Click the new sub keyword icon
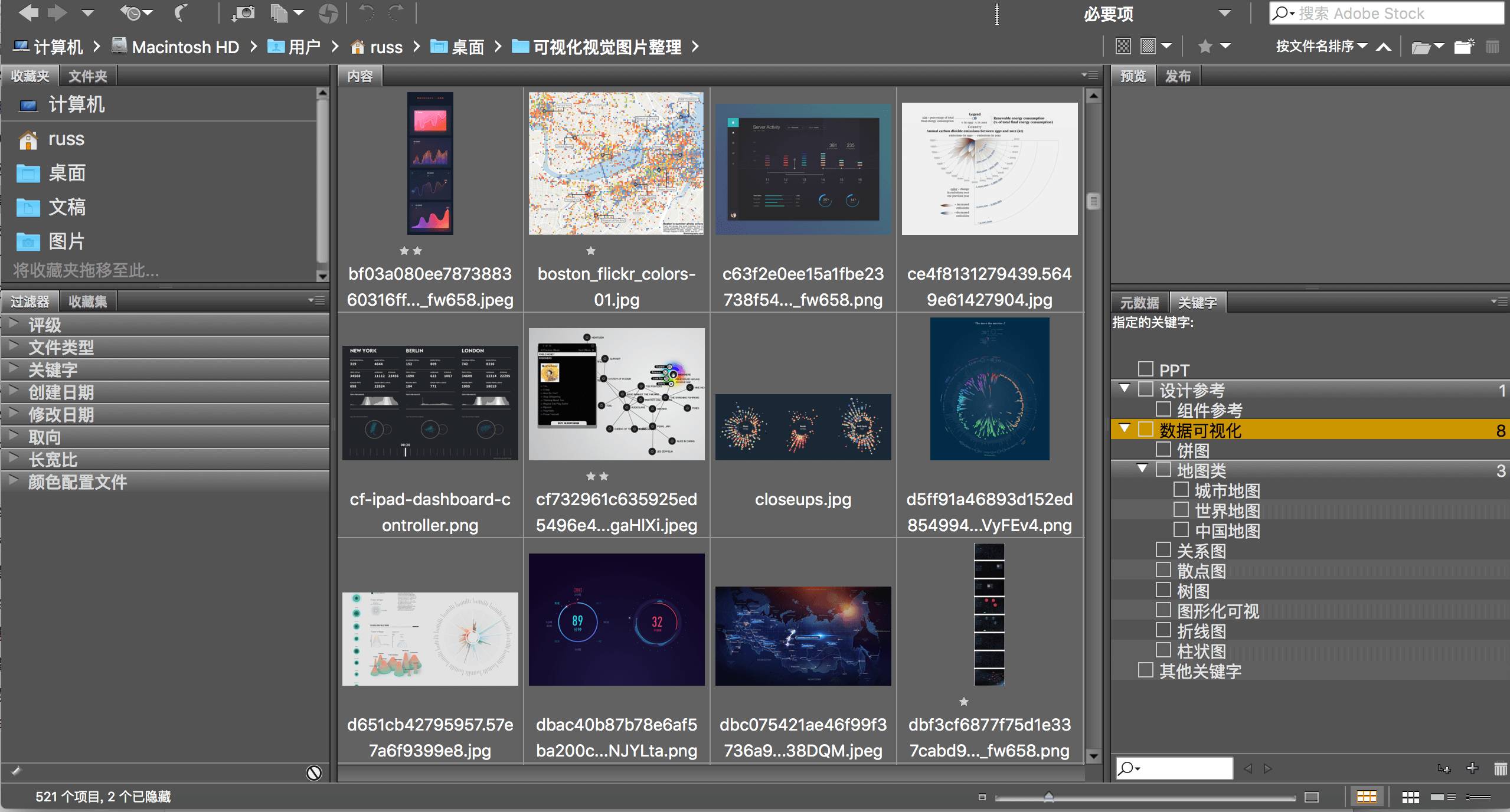The width and height of the screenshot is (1510, 812). [1444, 768]
